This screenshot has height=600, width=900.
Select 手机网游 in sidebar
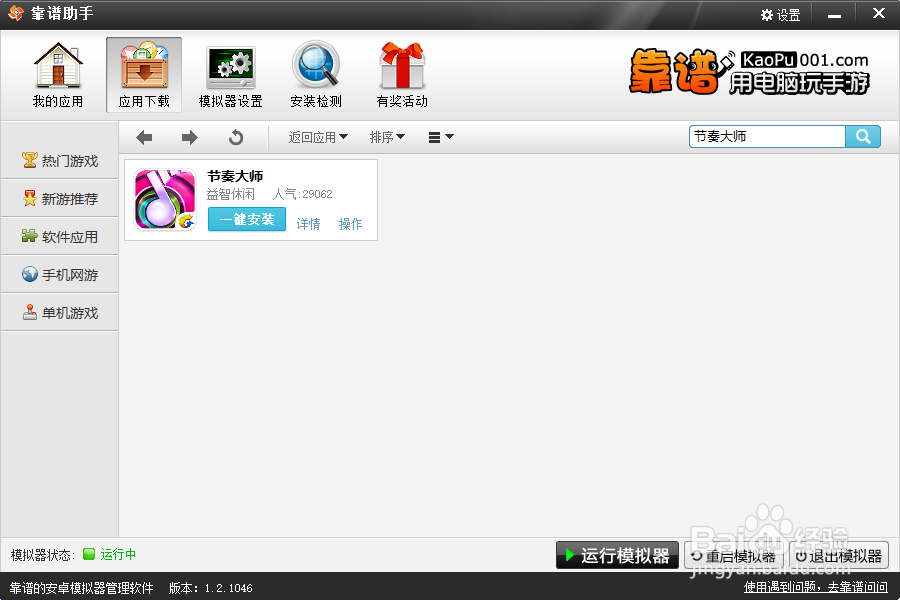tap(60, 274)
